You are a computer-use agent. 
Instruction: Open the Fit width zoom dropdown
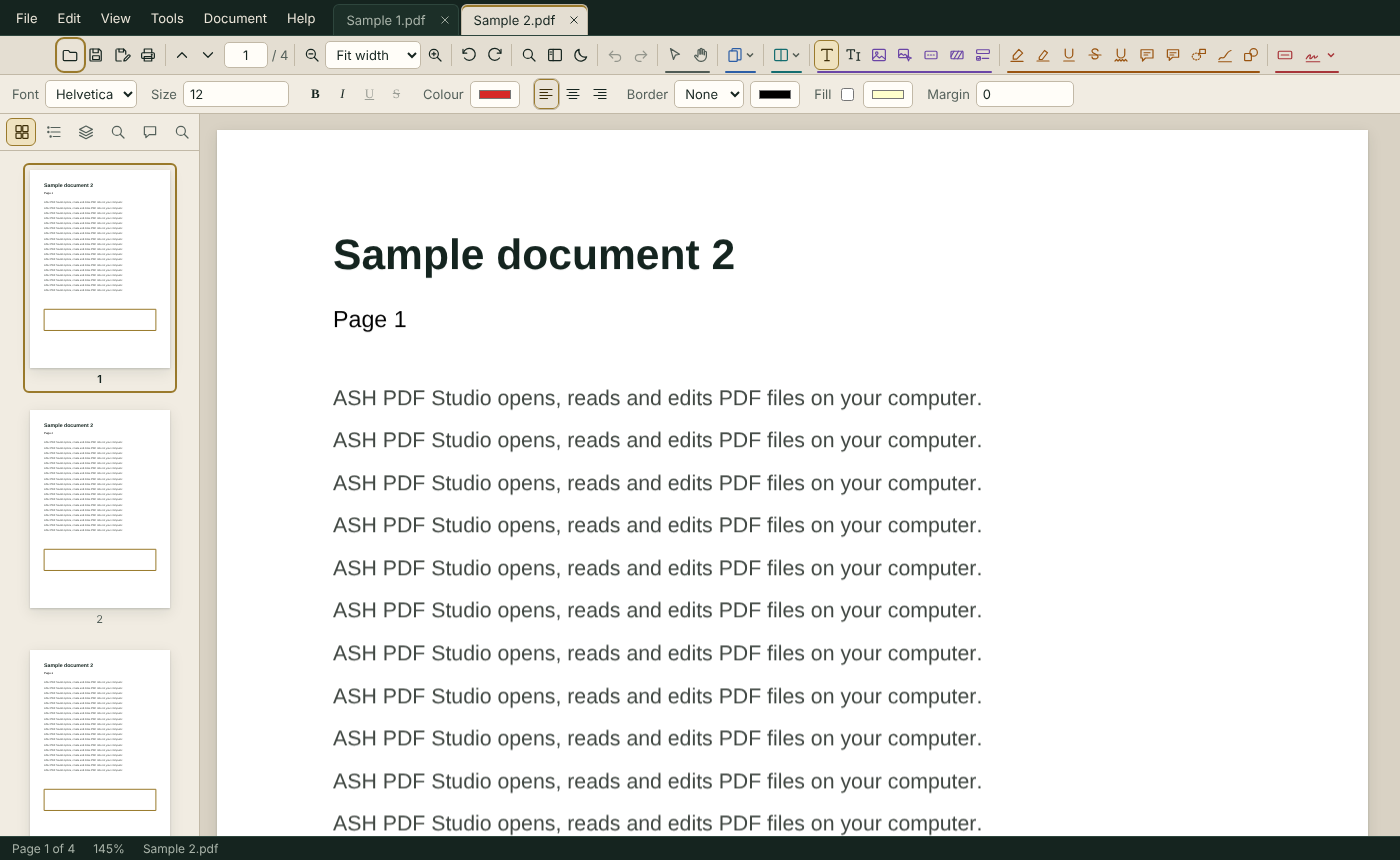pyautogui.click(x=373, y=55)
